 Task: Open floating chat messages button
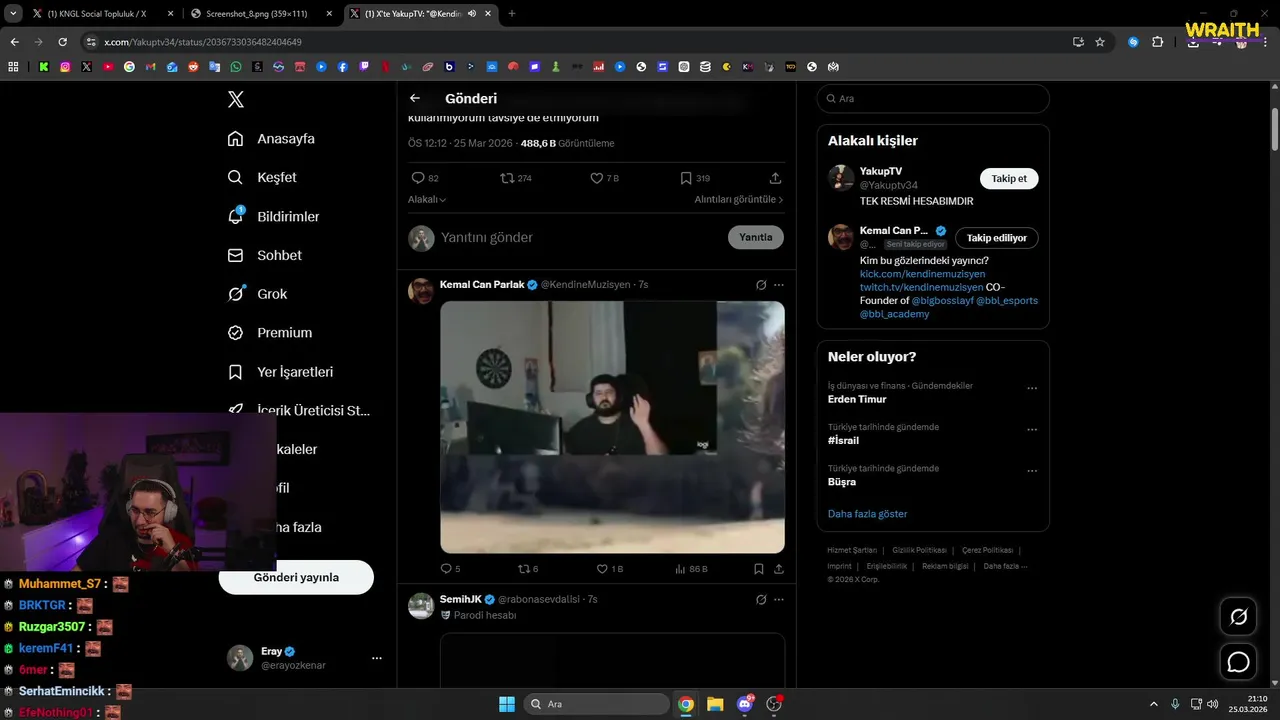point(1238,662)
